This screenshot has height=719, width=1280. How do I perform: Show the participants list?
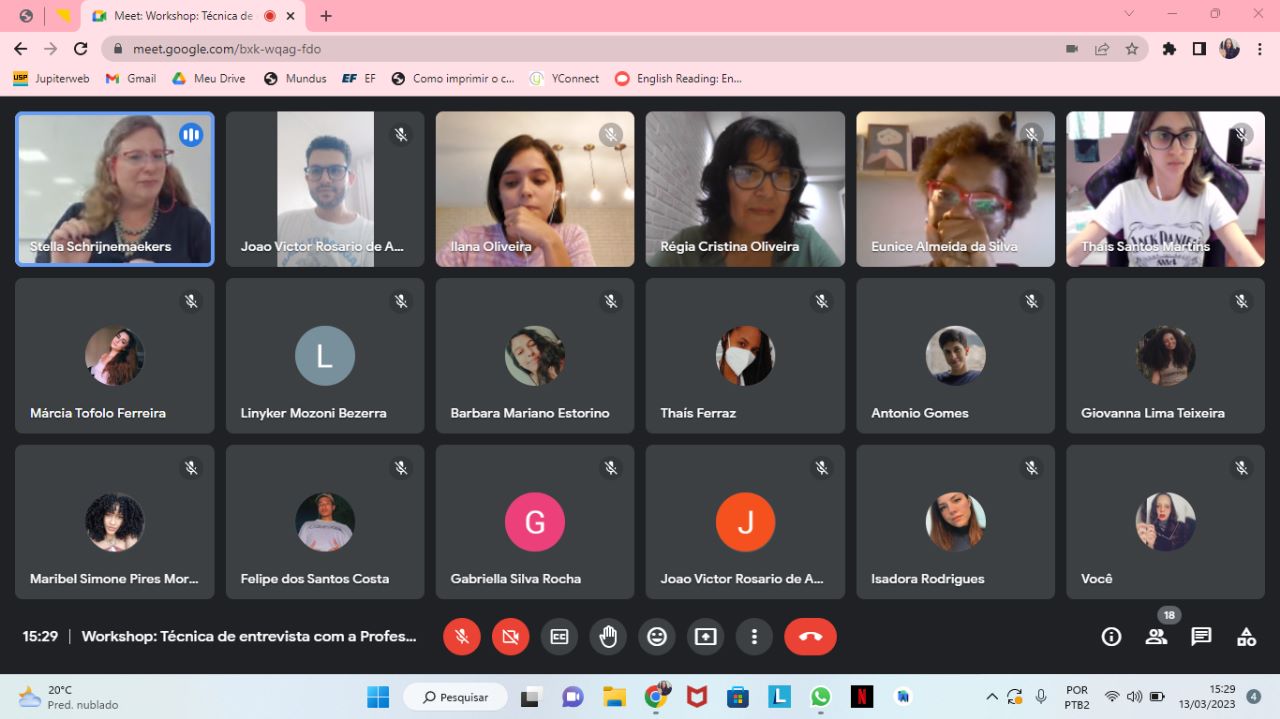click(1156, 636)
